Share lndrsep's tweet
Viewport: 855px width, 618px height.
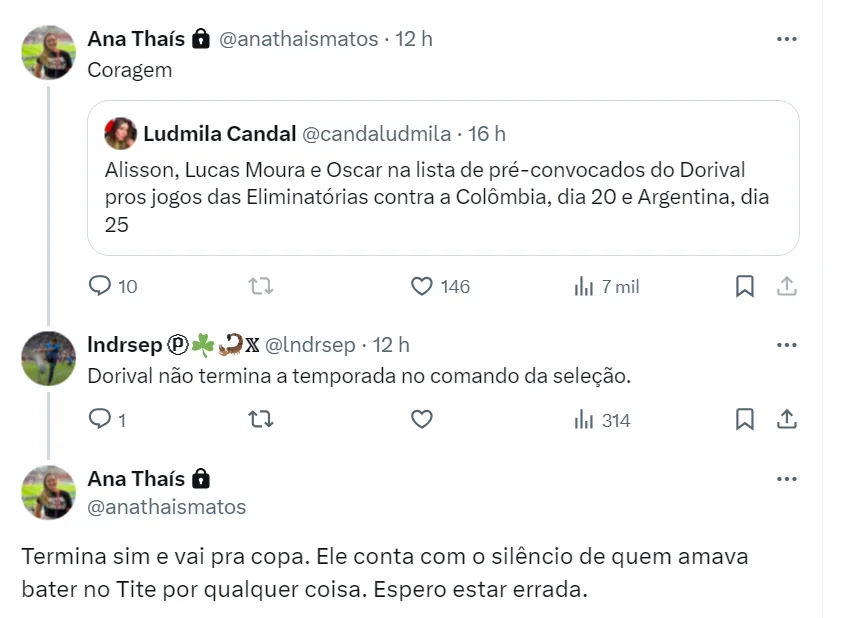(787, 420)
